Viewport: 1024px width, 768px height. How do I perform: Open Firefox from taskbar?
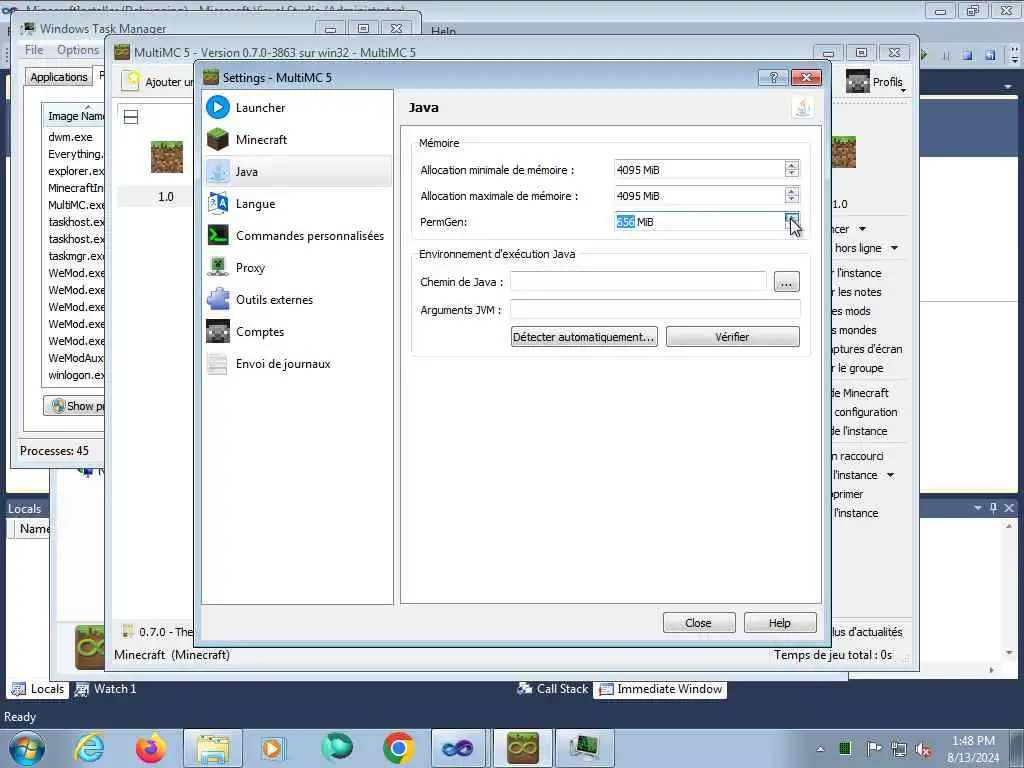(x=151, y=748)
